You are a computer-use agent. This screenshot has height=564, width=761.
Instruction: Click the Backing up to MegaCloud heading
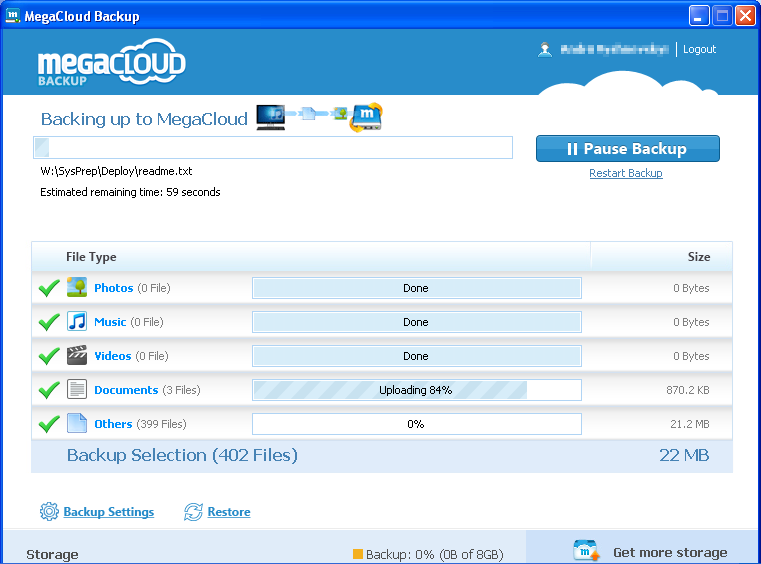point(144,119)
